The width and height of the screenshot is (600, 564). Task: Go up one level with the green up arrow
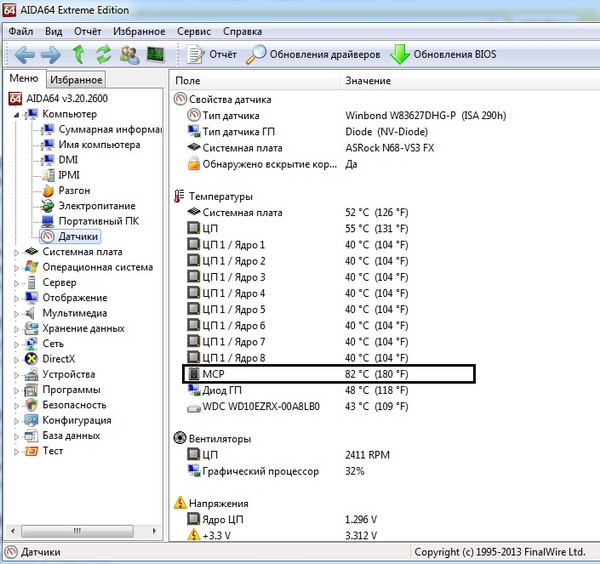(79, 54)
